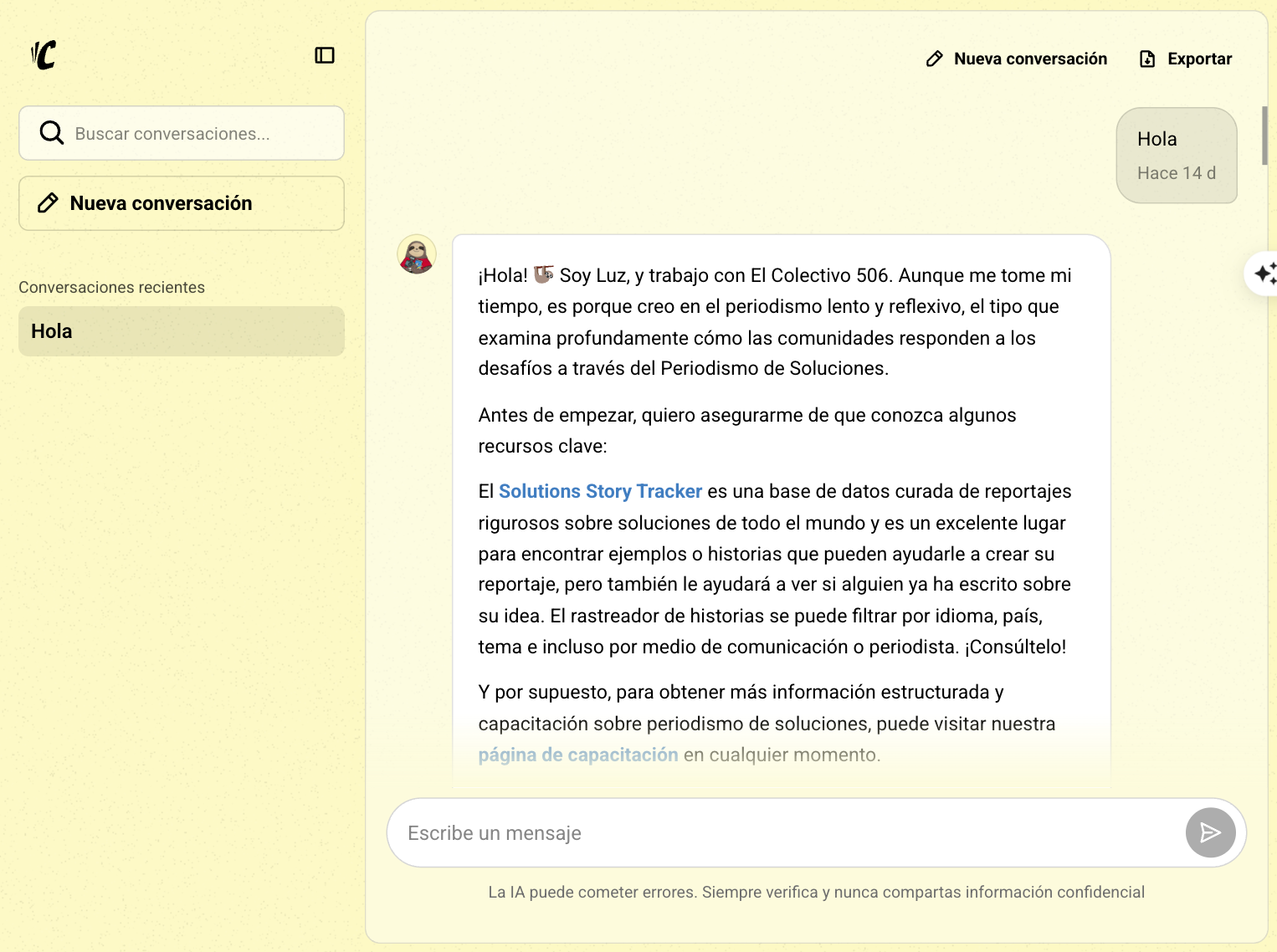1277x952 pixels.
Task: Click the Hace 14 d timestamp label
Action: (x=1177, y=172)
